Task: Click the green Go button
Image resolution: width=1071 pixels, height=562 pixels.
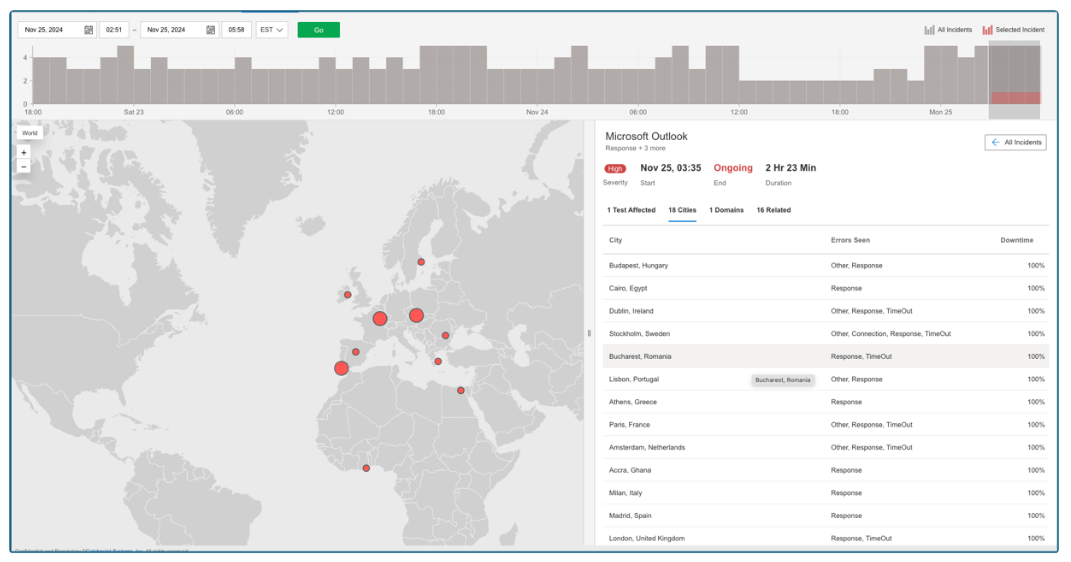Action: 318,30
